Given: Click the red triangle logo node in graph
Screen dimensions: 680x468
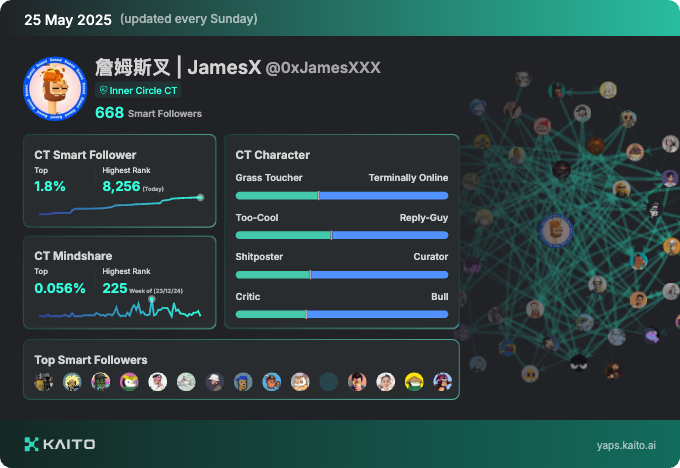Looking at the screenshot, I should coord(543,127).
